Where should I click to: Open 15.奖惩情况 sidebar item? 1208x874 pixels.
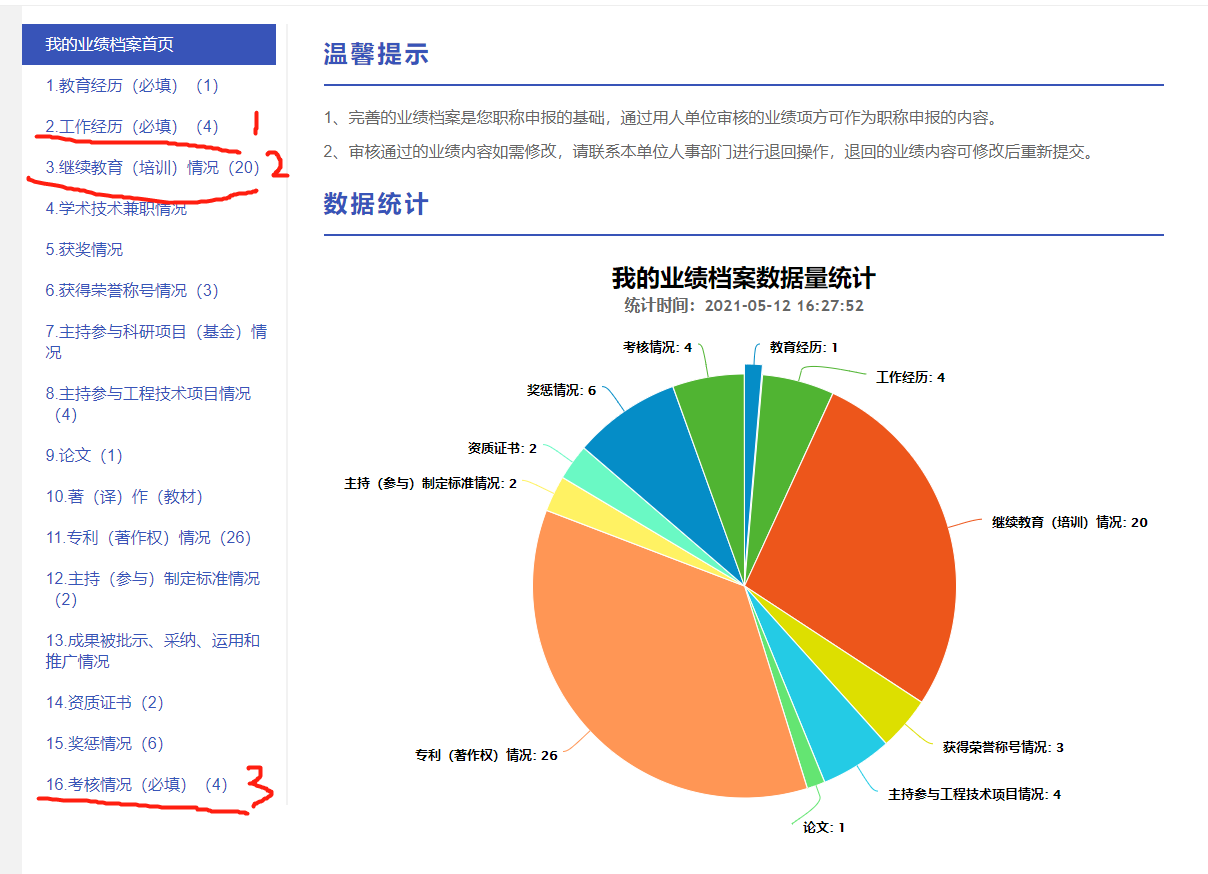[x=104, y=743]
